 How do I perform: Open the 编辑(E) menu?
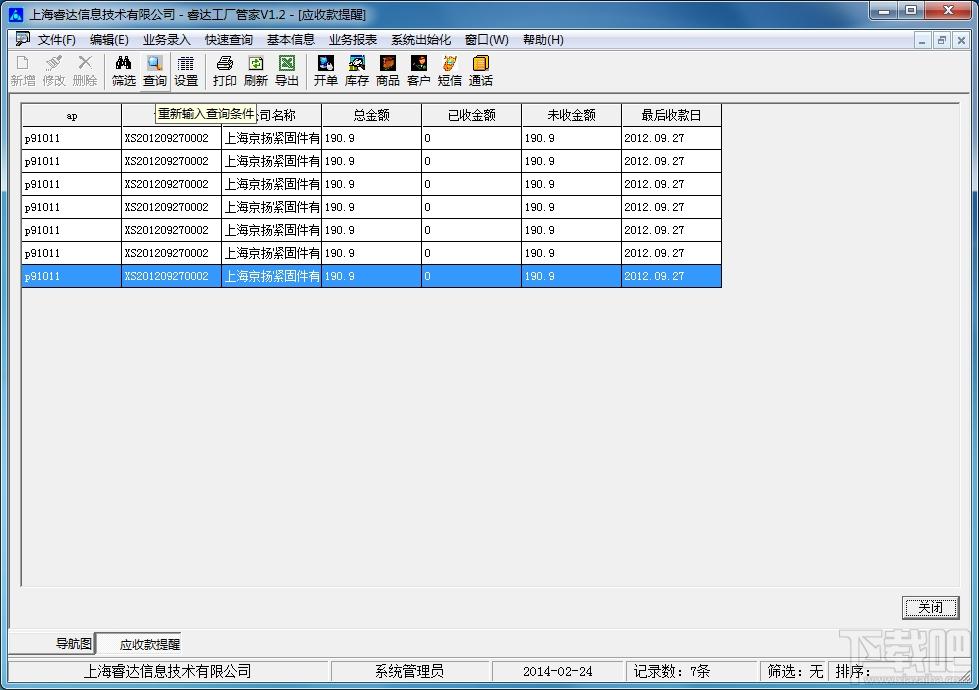[109, 39]
